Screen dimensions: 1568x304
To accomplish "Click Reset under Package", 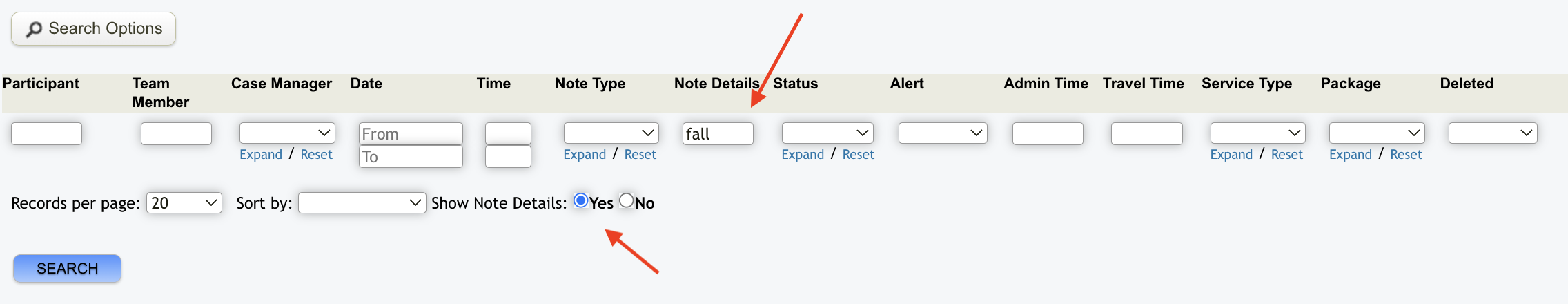I will click(x=1406, y=155).
